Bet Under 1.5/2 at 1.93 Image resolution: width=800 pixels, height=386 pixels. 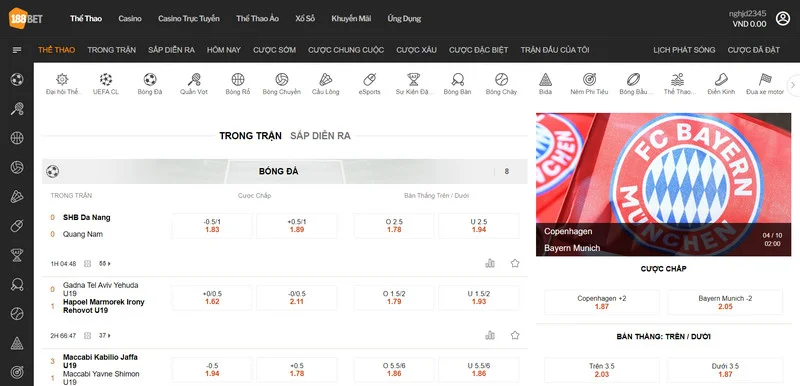[479, 298]
